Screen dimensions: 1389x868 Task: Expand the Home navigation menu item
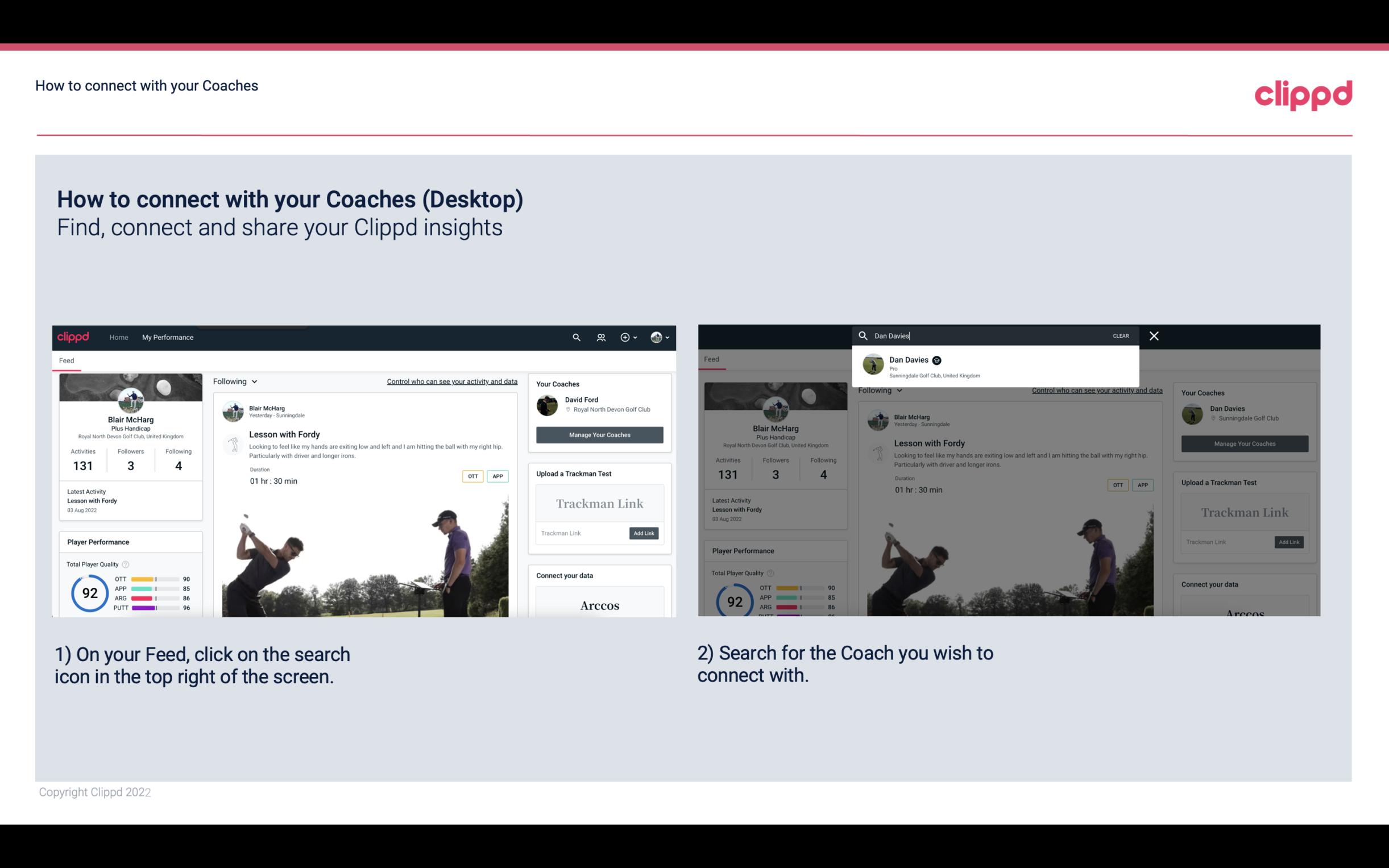coord(120,337)
